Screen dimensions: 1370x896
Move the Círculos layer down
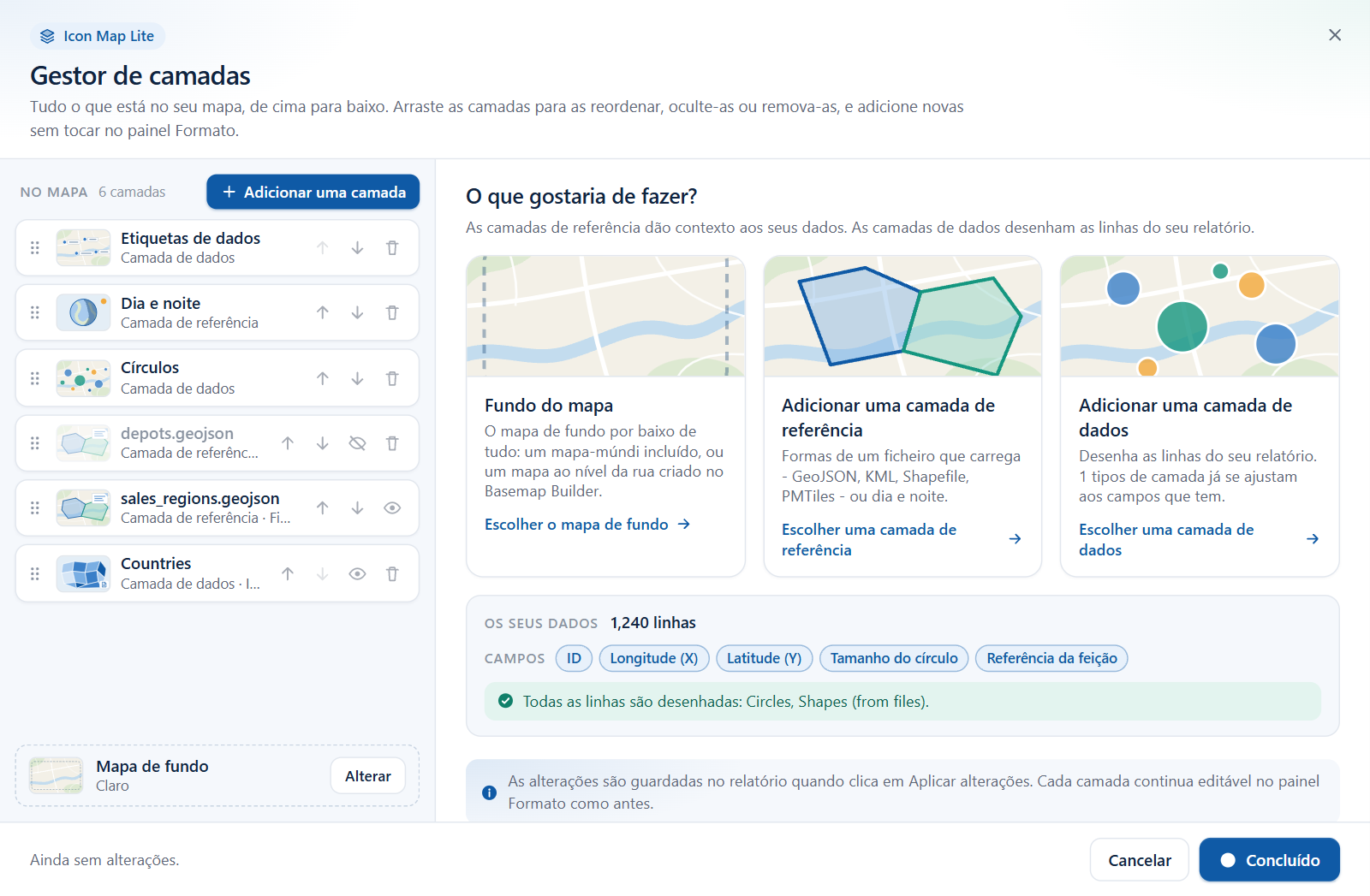[357, 378]
